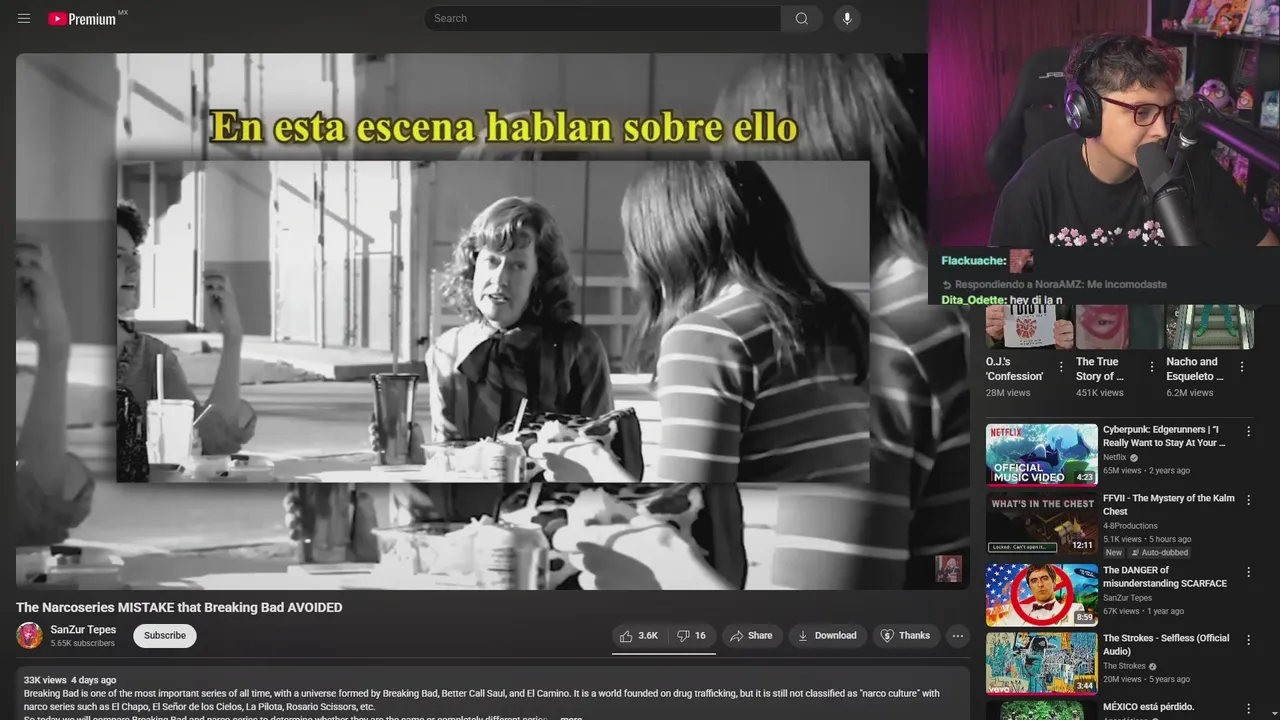Open options menu for Cyberpunk: Edgerunners video
The height and width of the screenshot is (720, 1280).
1248,432
